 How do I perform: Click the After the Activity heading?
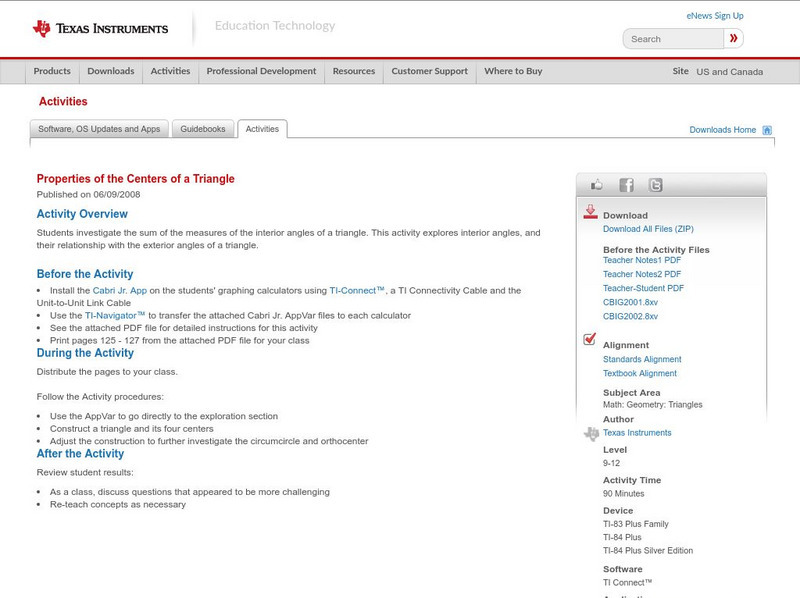tap(80, 454)
